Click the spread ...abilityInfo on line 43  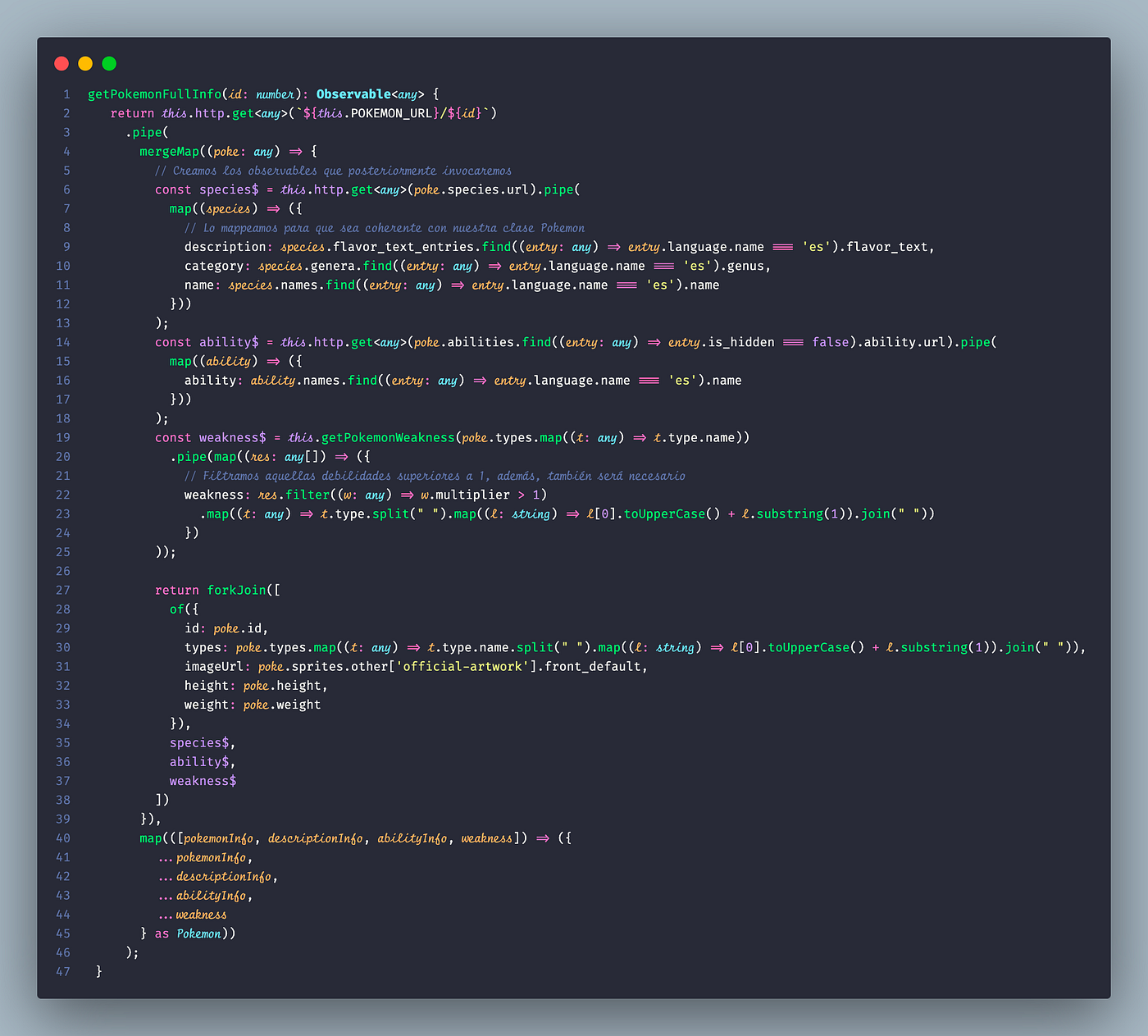click(203, 896)
